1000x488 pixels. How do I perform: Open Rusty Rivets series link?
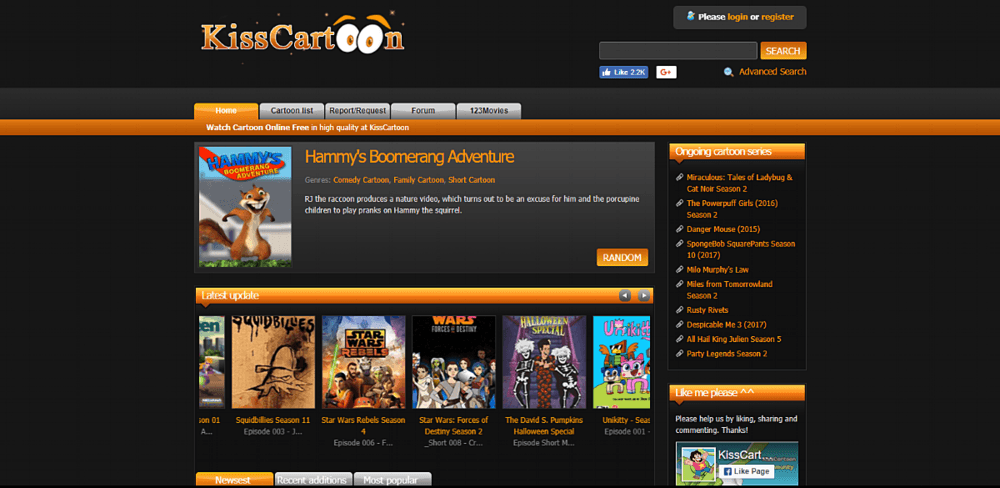[707, 310]
